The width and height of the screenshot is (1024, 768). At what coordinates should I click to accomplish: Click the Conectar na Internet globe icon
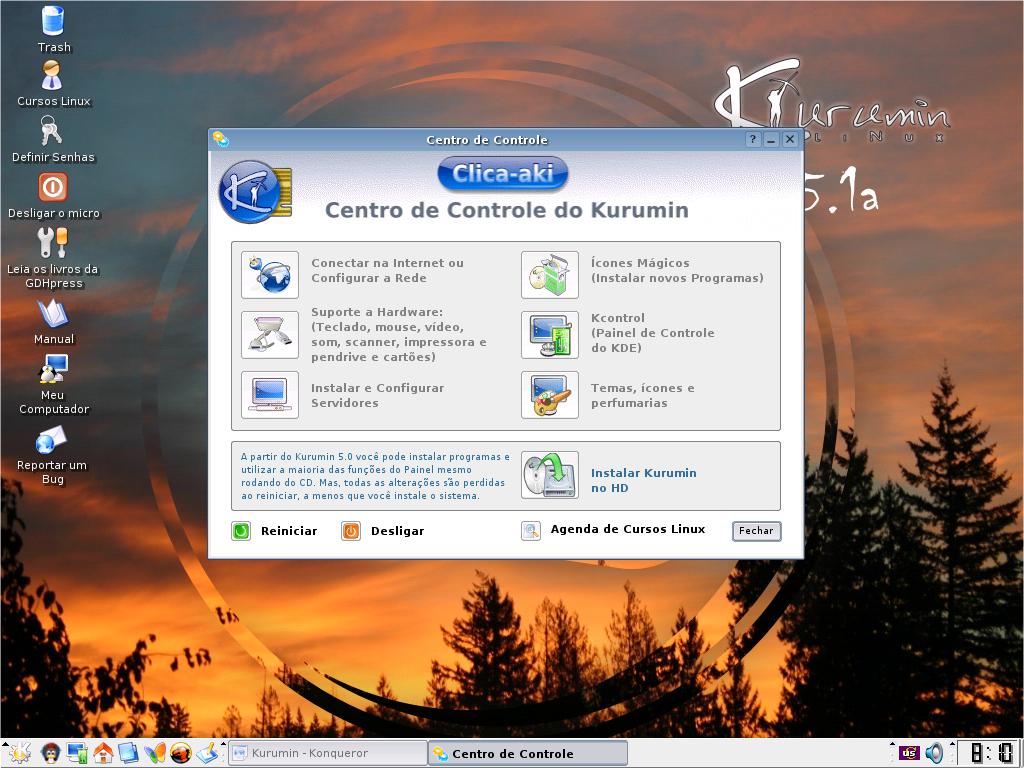(270, 275)
